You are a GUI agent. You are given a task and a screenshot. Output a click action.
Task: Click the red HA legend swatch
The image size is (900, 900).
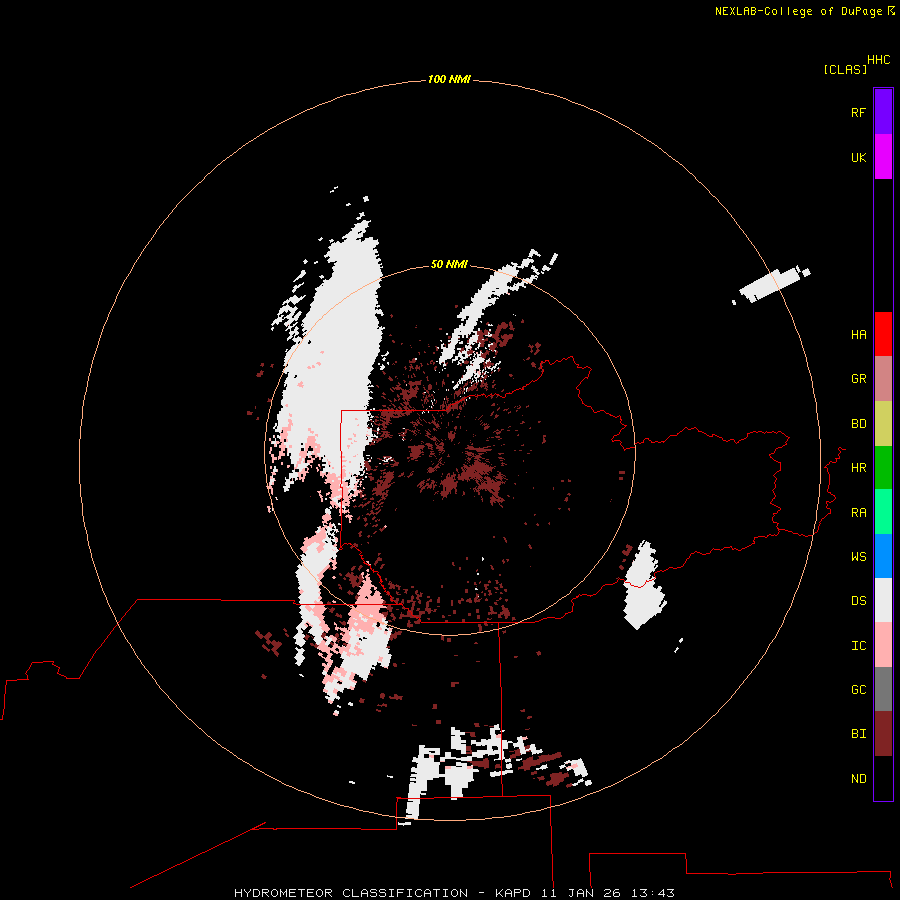click(883, 334)
